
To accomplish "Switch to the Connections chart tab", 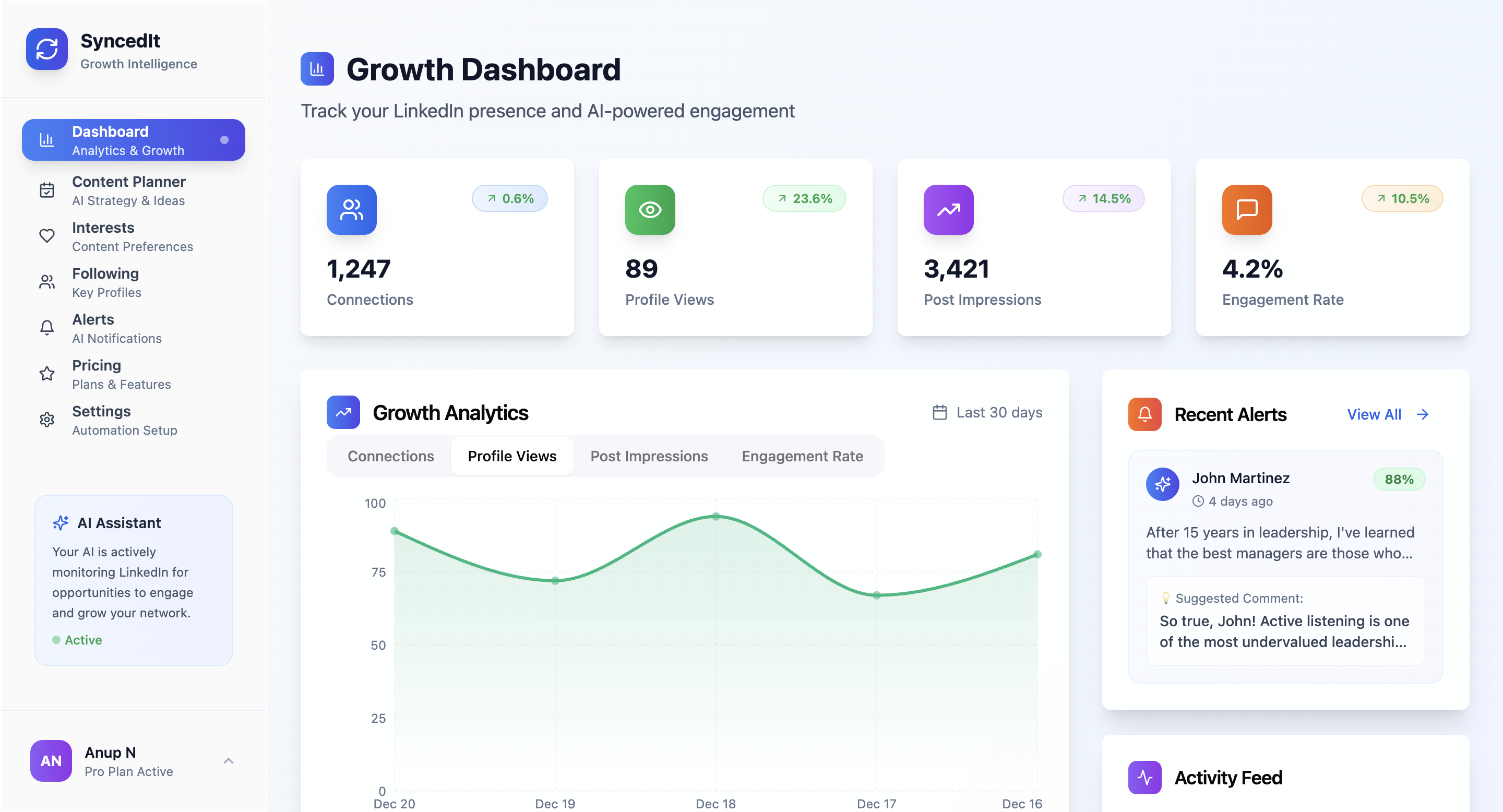I will (x=390, y=456).
